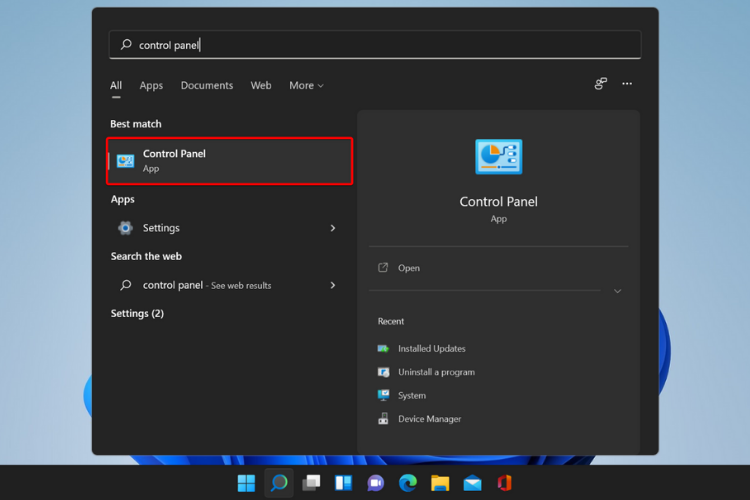Expand the More filter dropdown
This screenshot has height=500, width=750.
[x=306, y=86]
